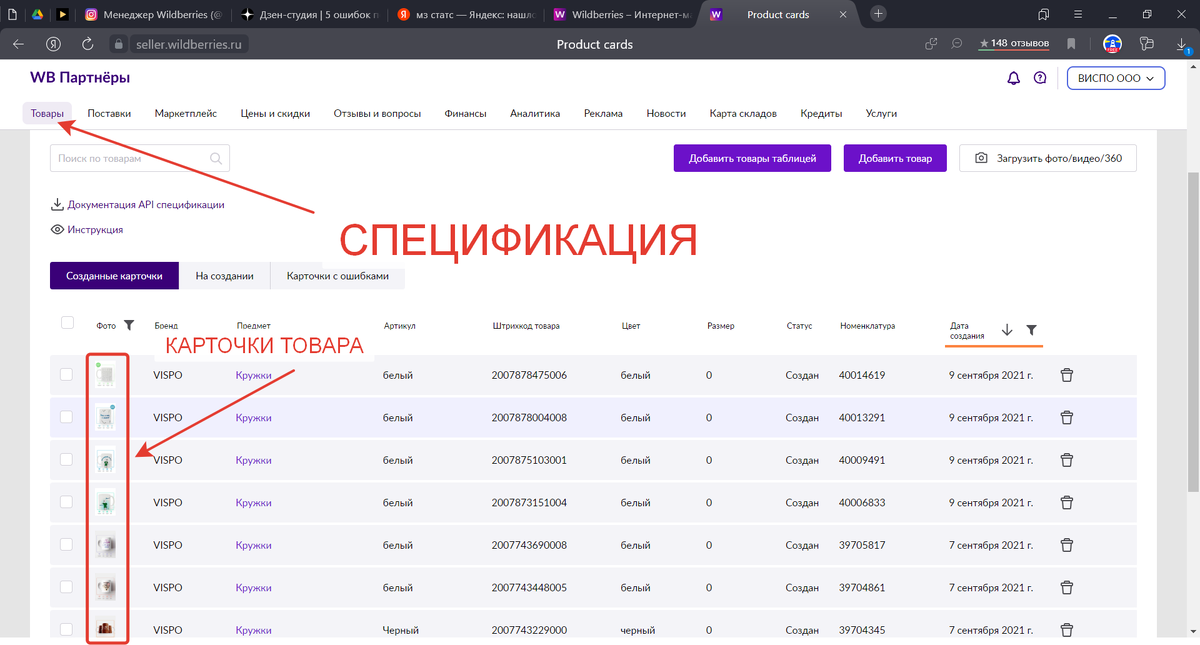Open the pinned tab with yellow play icon

coord(62,14)
